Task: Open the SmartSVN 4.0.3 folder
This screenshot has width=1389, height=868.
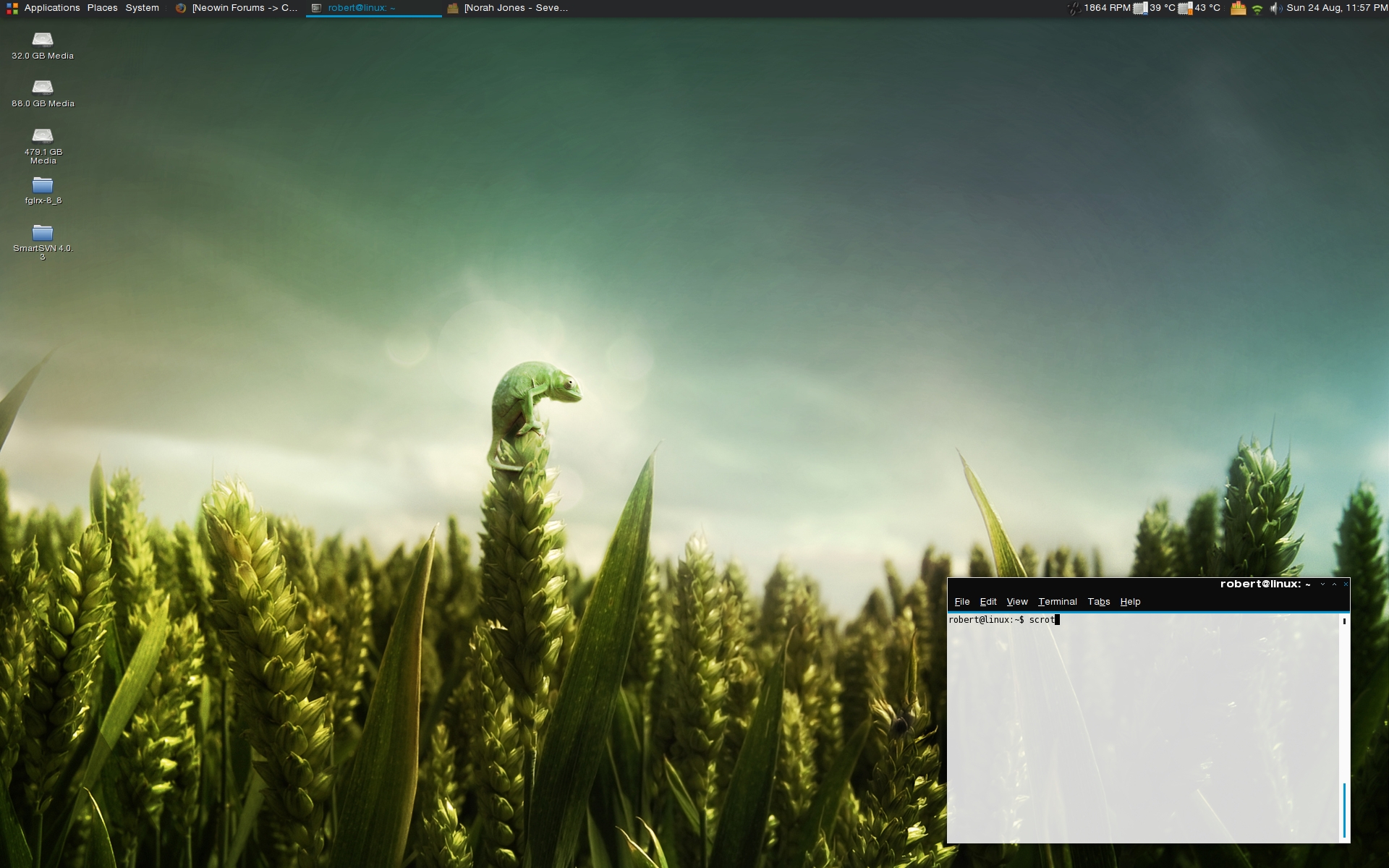Action: [43, 233]
